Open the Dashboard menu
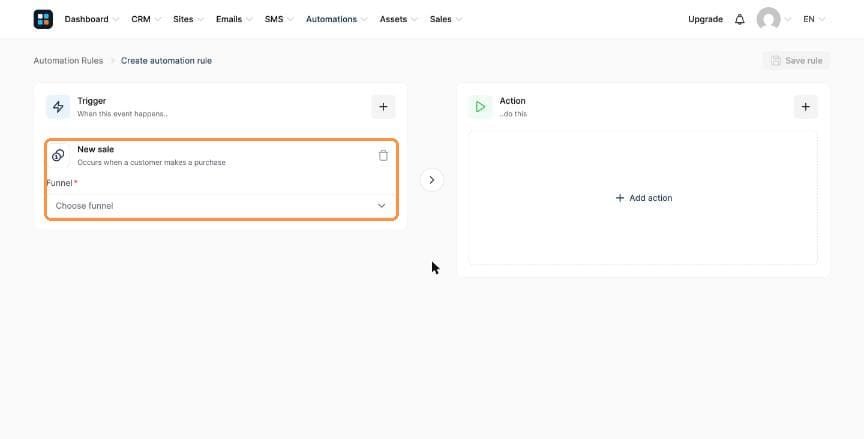Viewport: 864px width, 439px height. tap(91, 19)
